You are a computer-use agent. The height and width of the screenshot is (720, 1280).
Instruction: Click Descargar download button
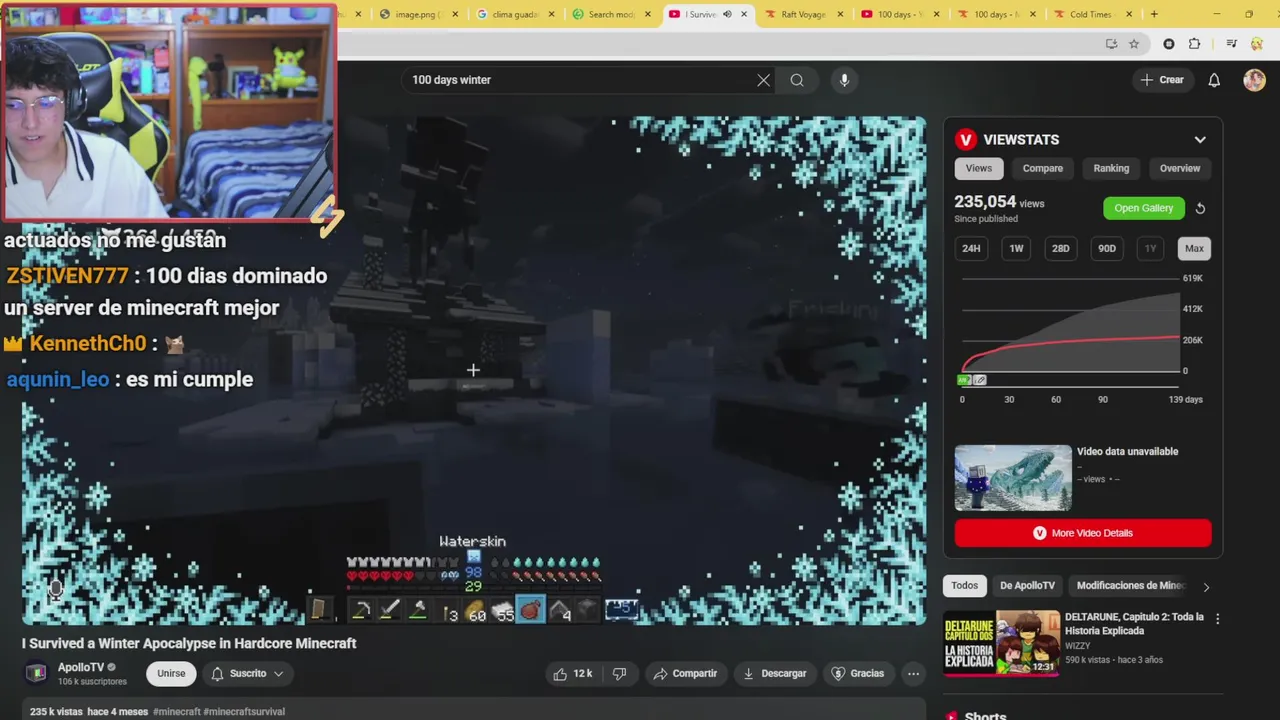pos(774,674)
